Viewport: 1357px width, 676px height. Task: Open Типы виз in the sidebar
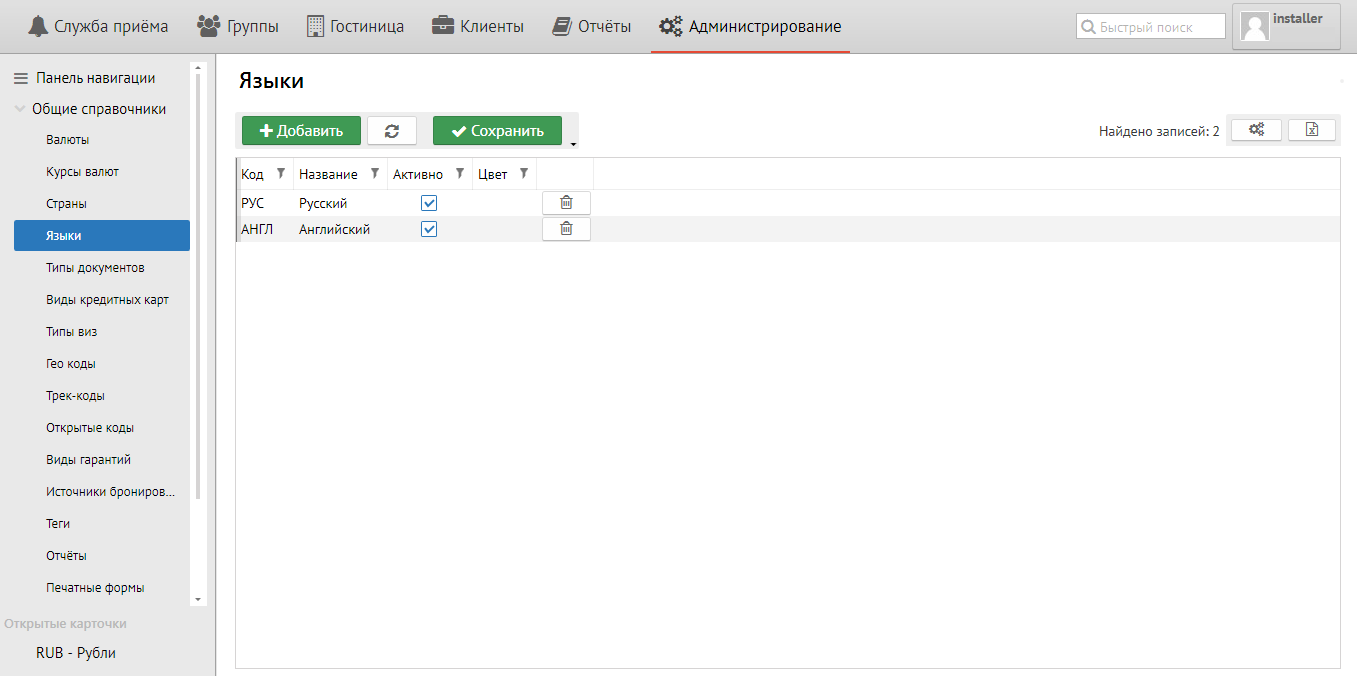[102, 332]
